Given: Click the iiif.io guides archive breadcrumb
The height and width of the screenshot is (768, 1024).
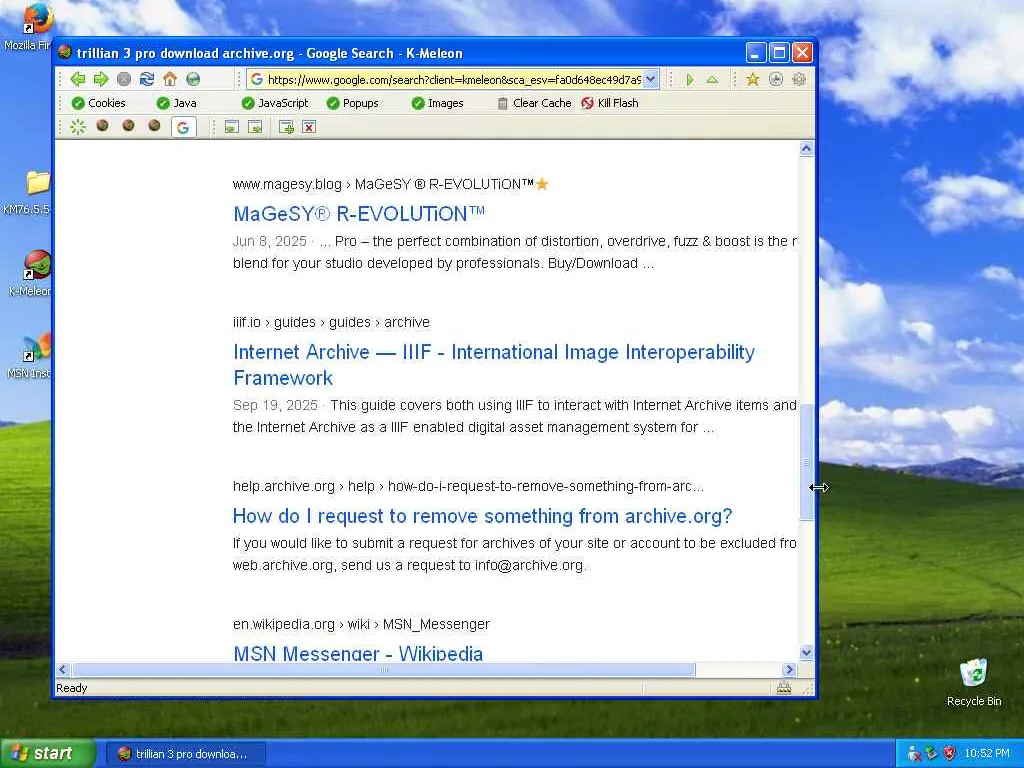Looking at the screenshot, I should click(331, 322).
